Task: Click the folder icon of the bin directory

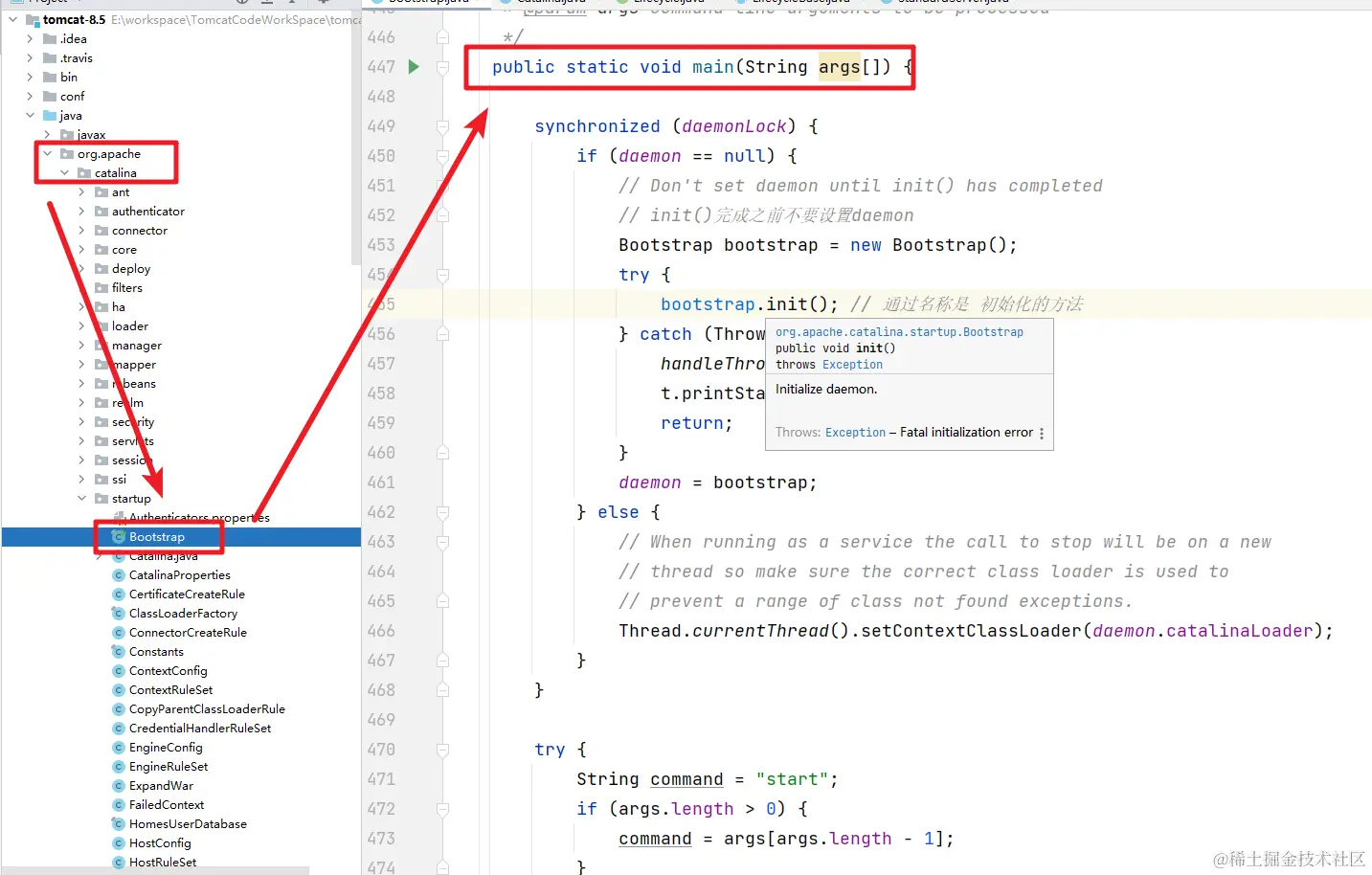Action: [50, 78]
